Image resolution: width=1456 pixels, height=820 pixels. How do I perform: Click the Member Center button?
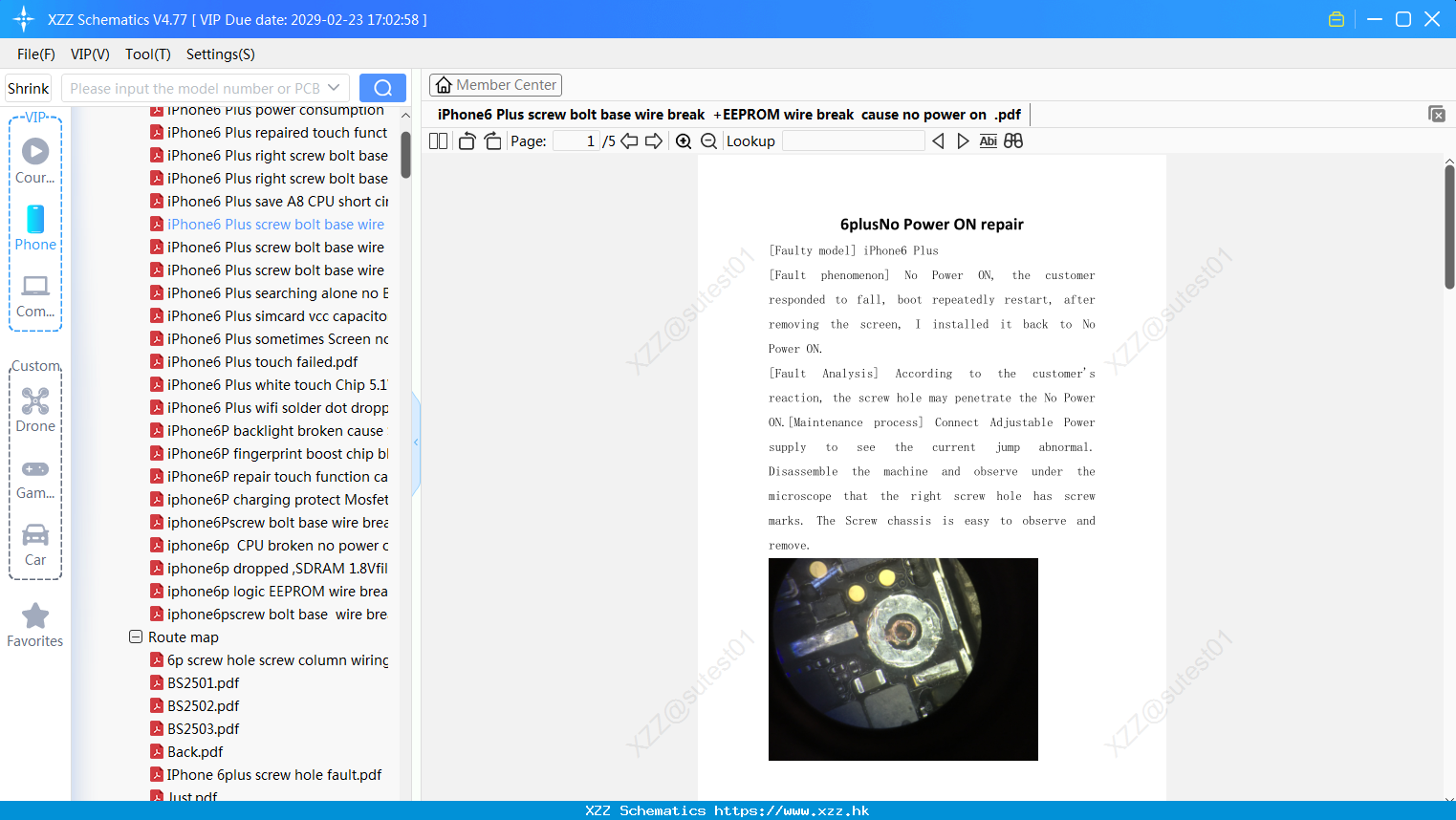click(x=495, y=85)
